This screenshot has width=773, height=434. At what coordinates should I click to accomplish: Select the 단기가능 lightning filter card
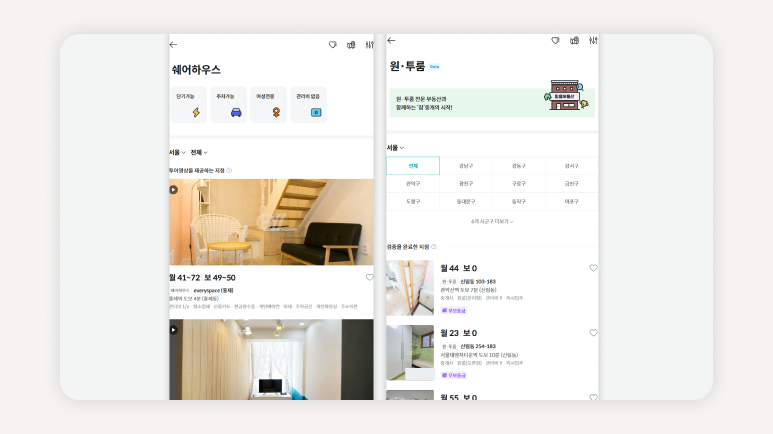point(188,105)
